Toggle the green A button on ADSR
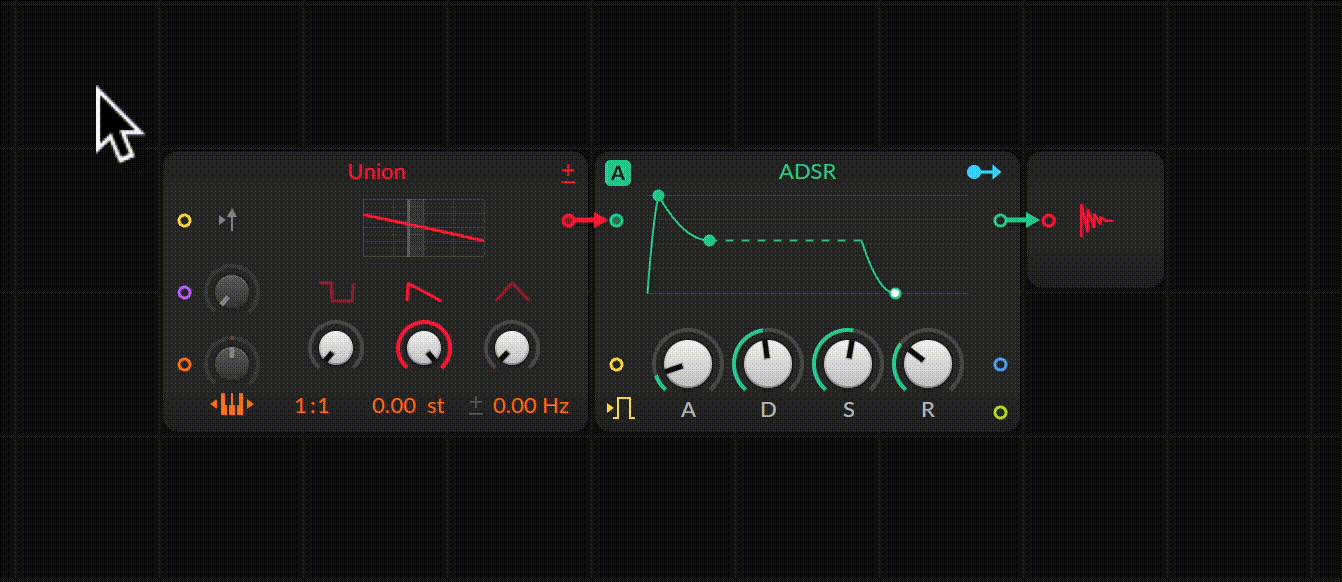The height and width of the screenshot is (582, 1342). coord(618,173)
